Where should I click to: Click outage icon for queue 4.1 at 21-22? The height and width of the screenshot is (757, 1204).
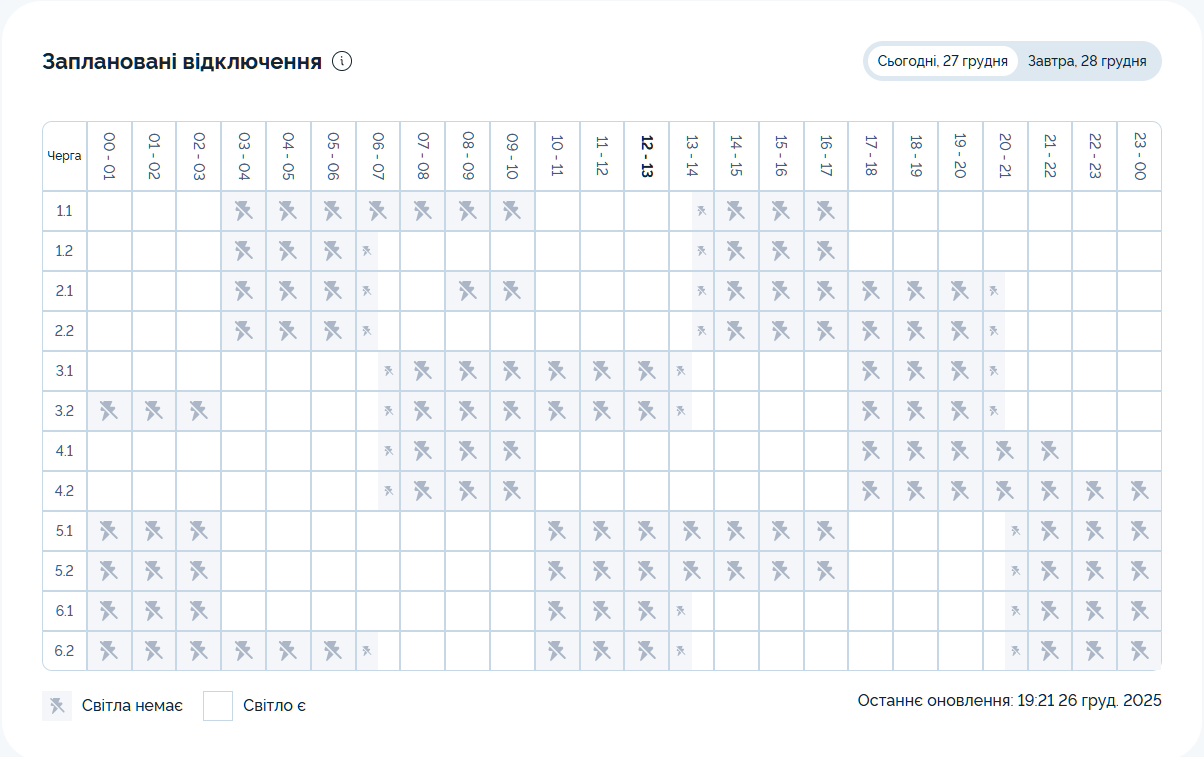click(x=1049, y=451)
